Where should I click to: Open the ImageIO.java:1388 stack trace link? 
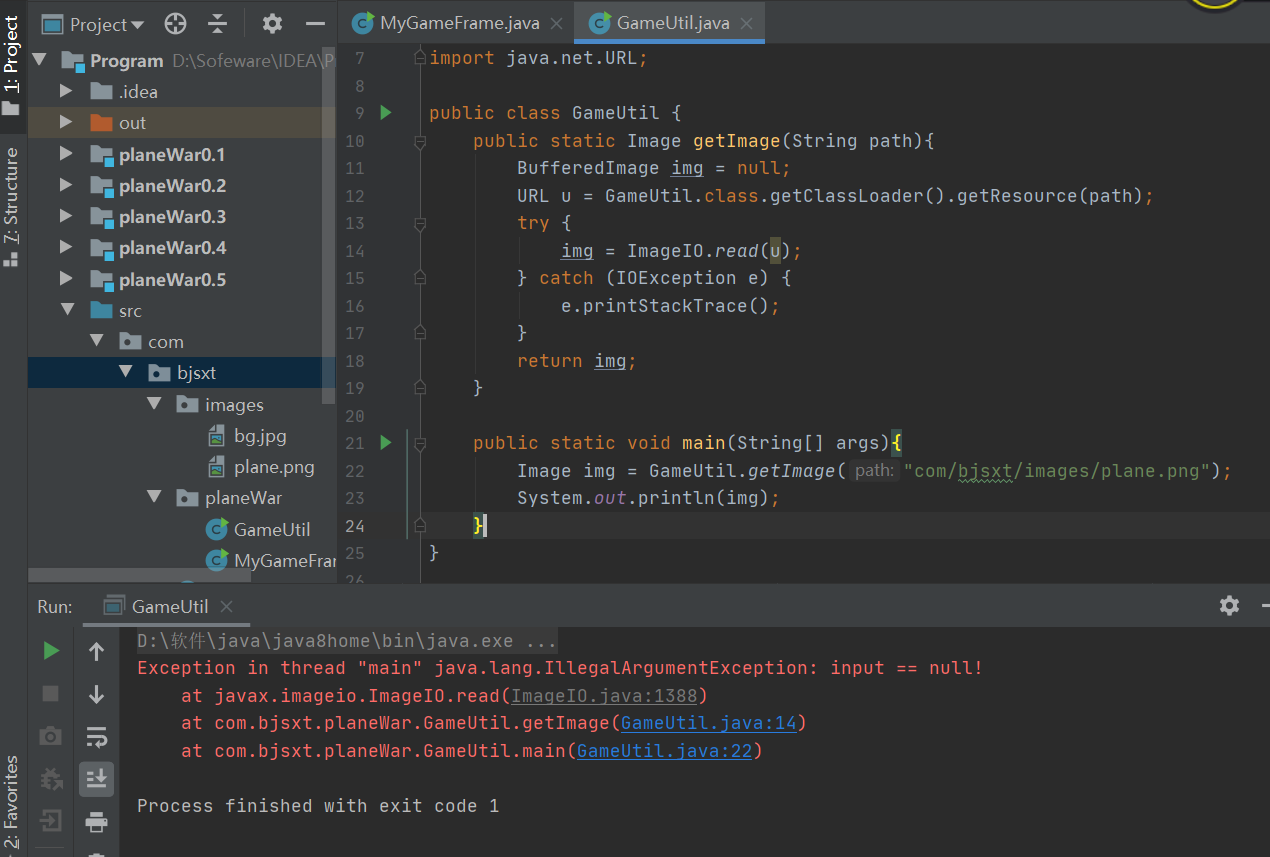pos(605,695)
